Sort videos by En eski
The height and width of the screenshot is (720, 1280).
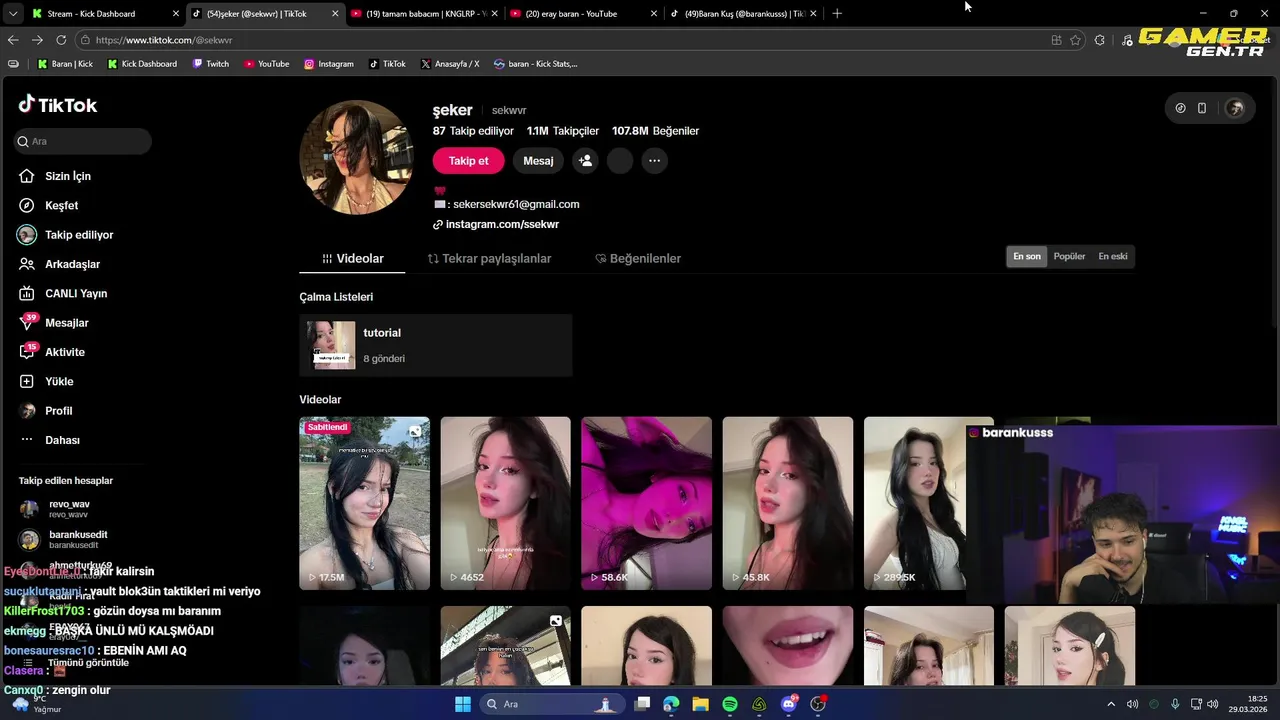pyautogui.click(x=1113, y=256)
